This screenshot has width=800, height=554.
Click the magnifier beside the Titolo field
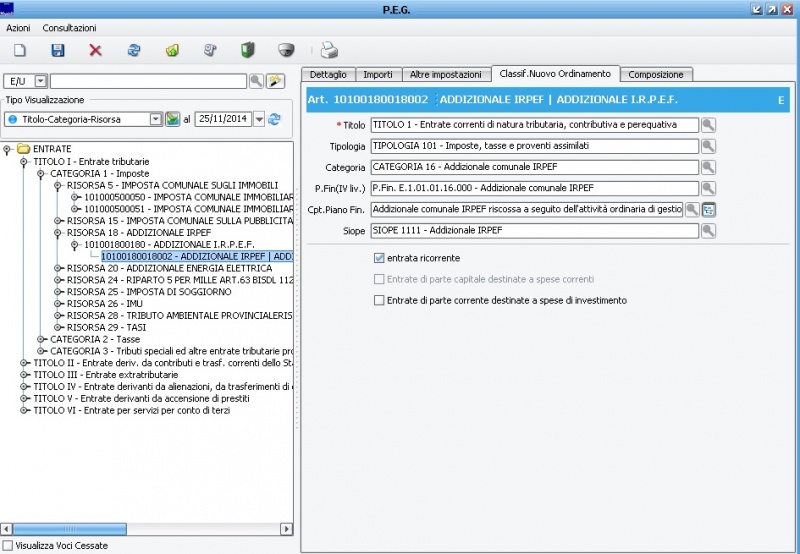point(708,125)
